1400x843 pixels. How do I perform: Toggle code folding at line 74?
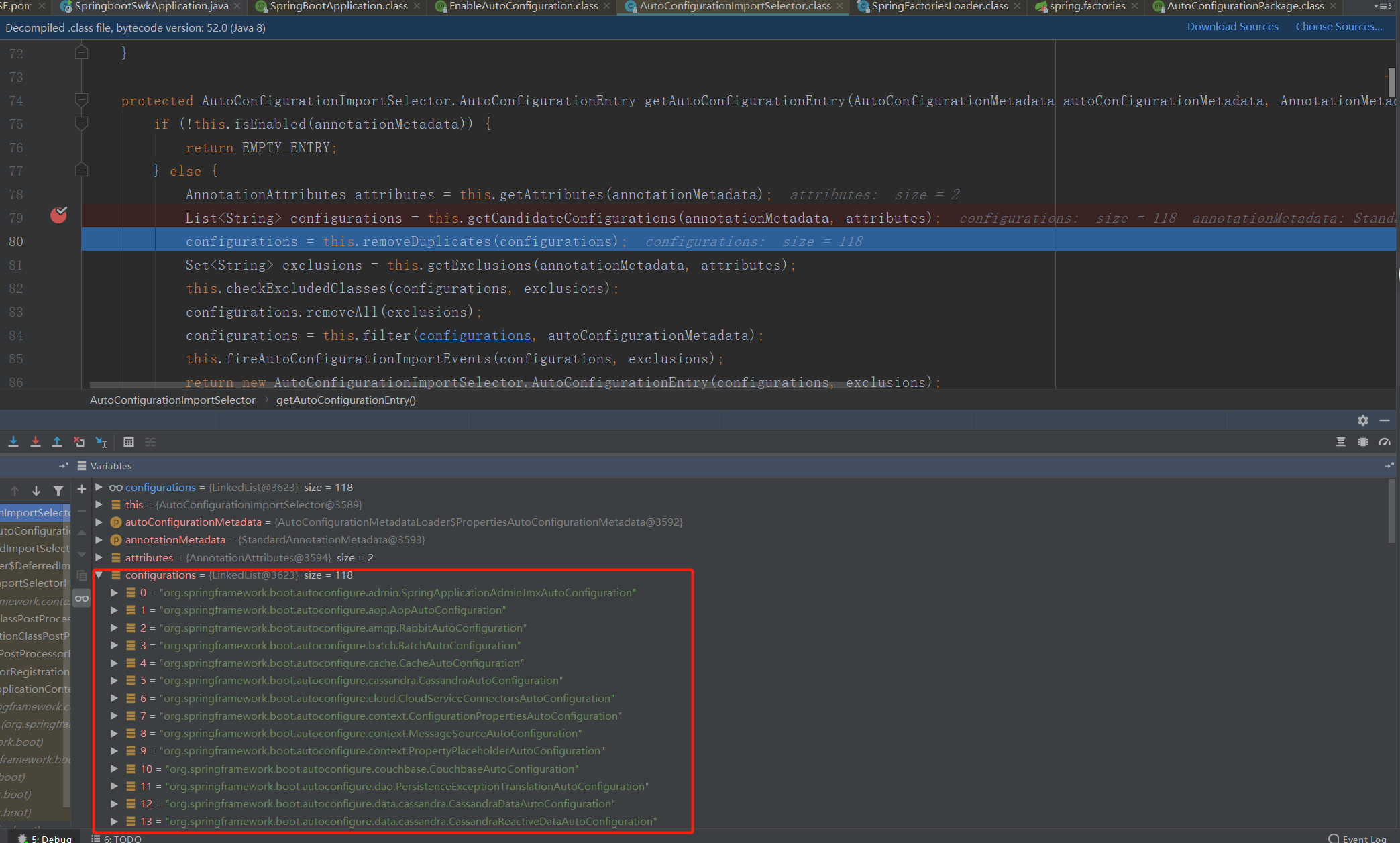pos(81,100)
